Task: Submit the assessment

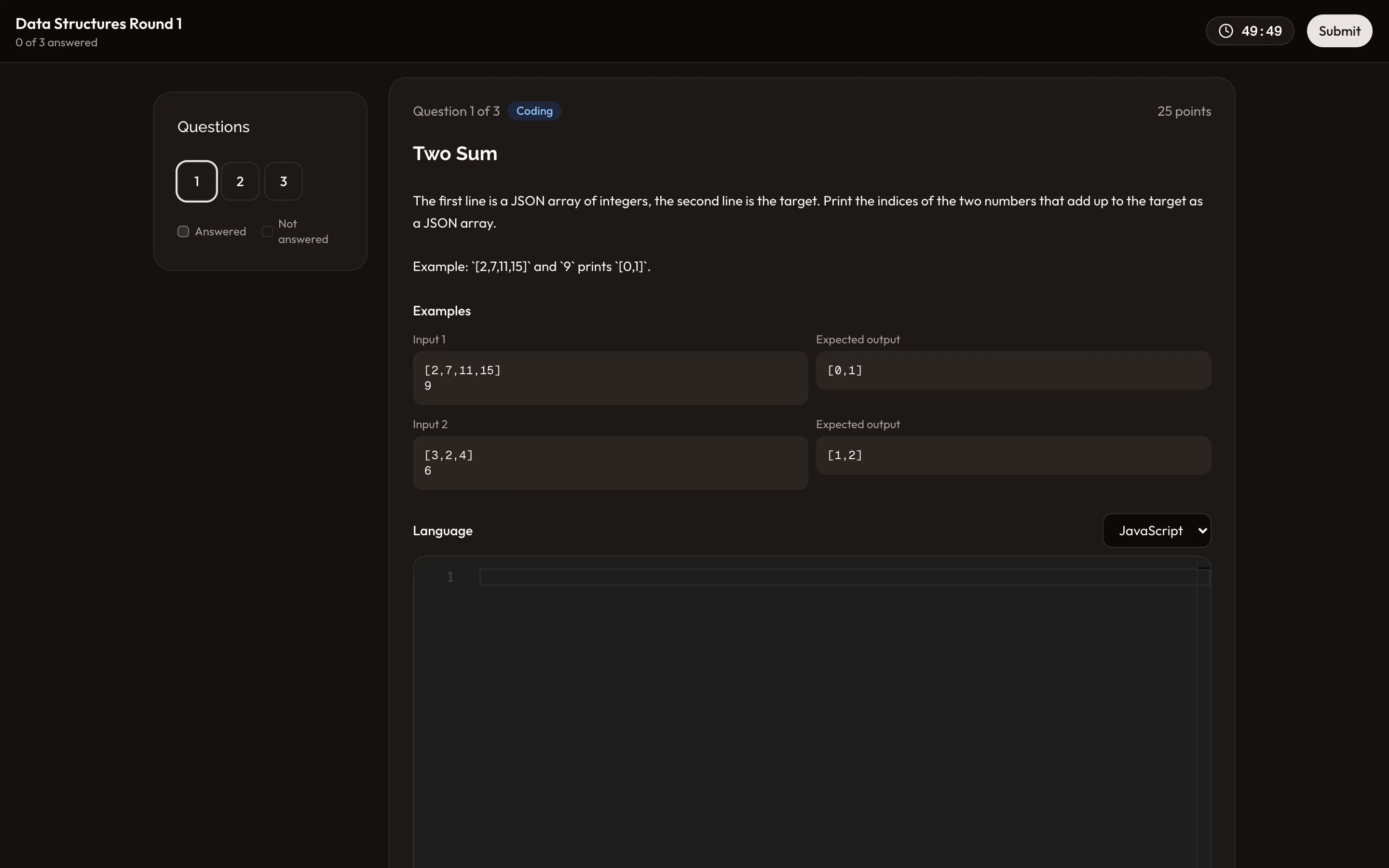Action: pos(1339,31)
